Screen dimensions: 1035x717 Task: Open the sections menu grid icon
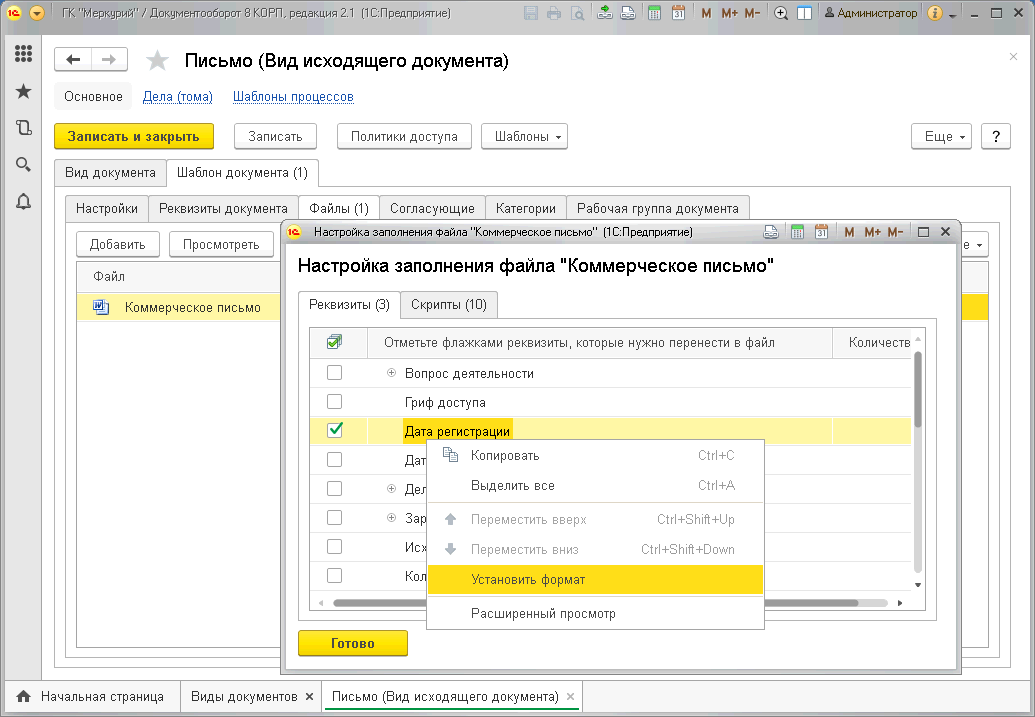[x=23, y=53]
